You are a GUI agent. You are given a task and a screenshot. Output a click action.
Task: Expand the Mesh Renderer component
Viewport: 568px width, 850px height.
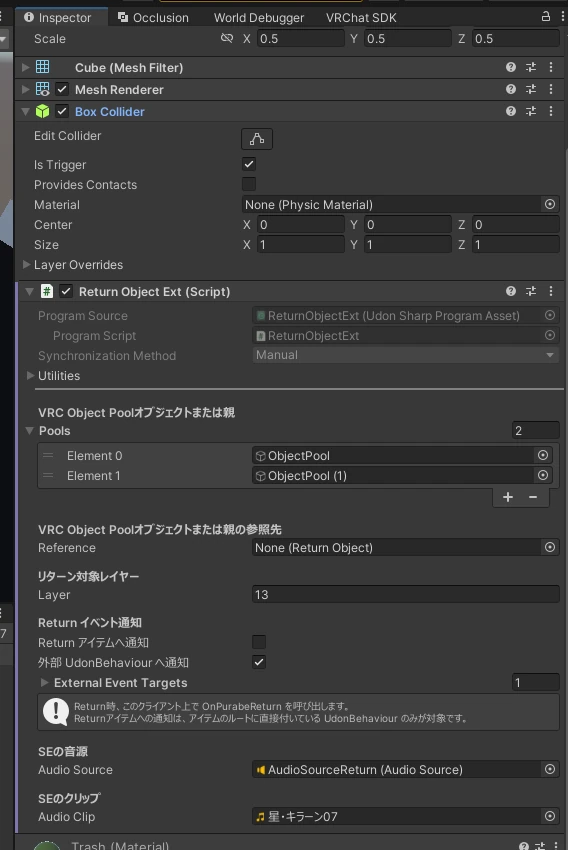coord(25,89)
